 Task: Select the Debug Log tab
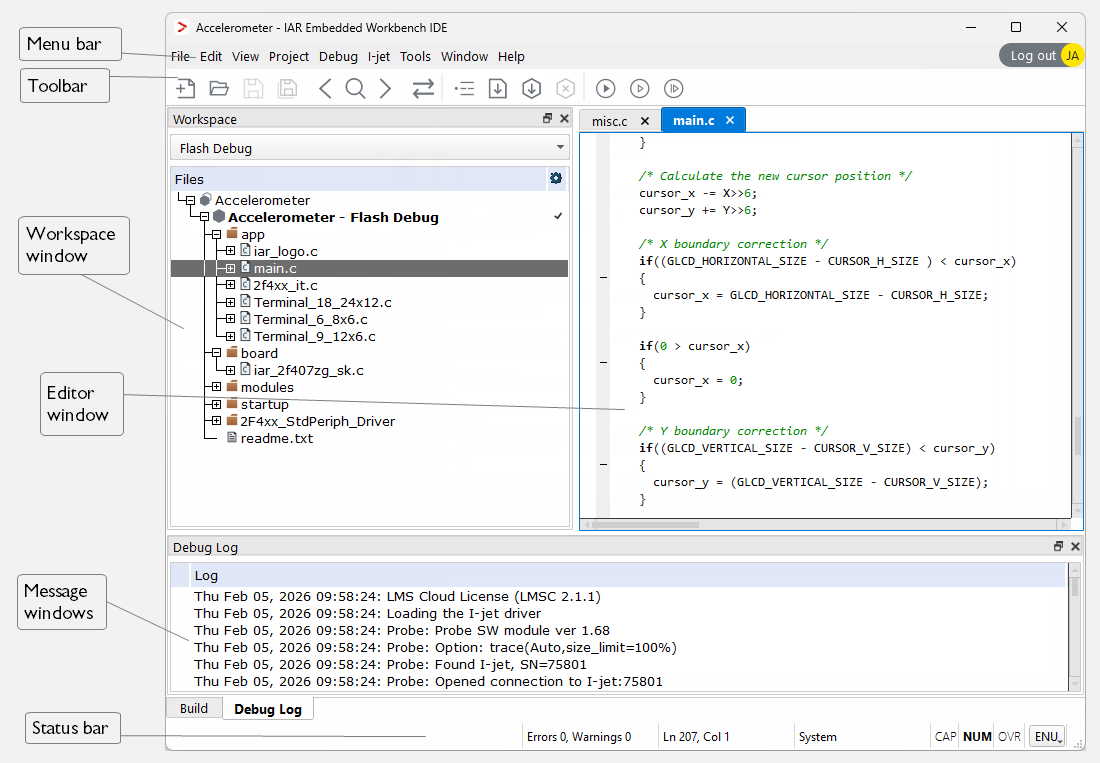(268, 709)
